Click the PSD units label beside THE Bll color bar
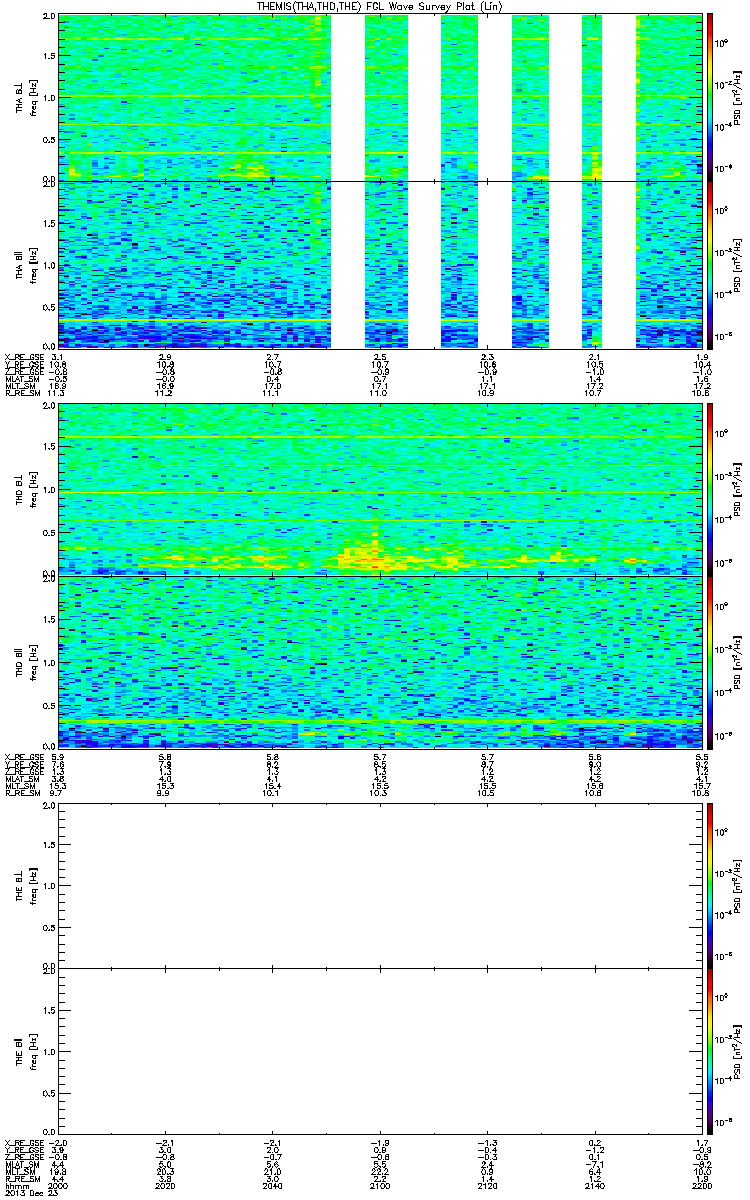The height and width of the screenshot is (1200, 750). tap(737, 1053)
